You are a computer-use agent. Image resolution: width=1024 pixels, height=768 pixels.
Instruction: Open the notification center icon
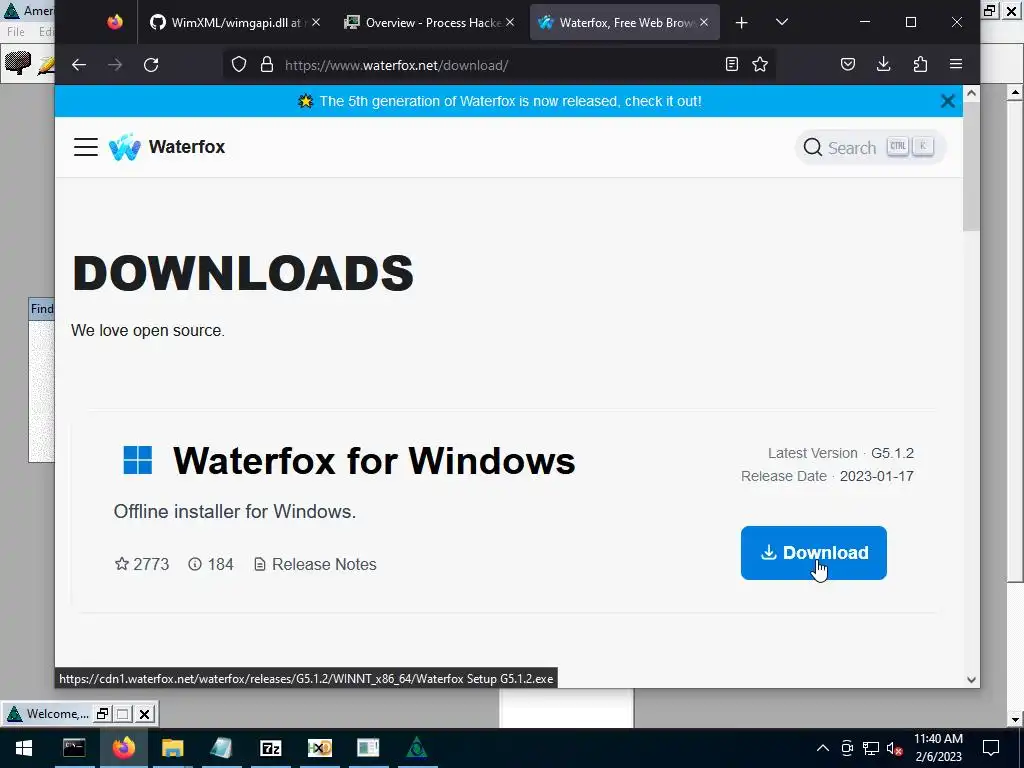pyautogui.click(x=991, y=748)
